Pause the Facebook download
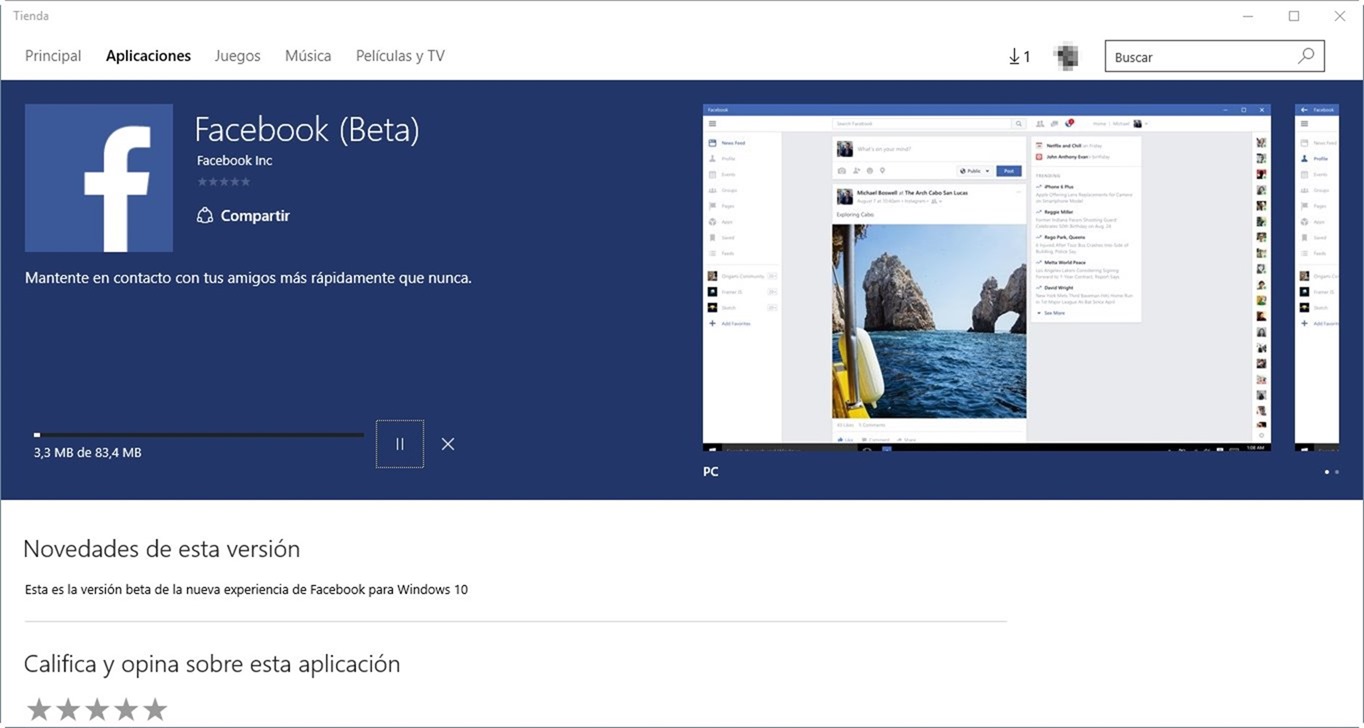Viewport: 1364px width, 728px height. [400, 444]
